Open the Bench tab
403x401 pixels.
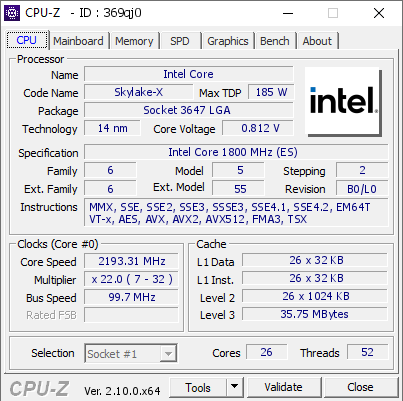[x=275, y=41]
